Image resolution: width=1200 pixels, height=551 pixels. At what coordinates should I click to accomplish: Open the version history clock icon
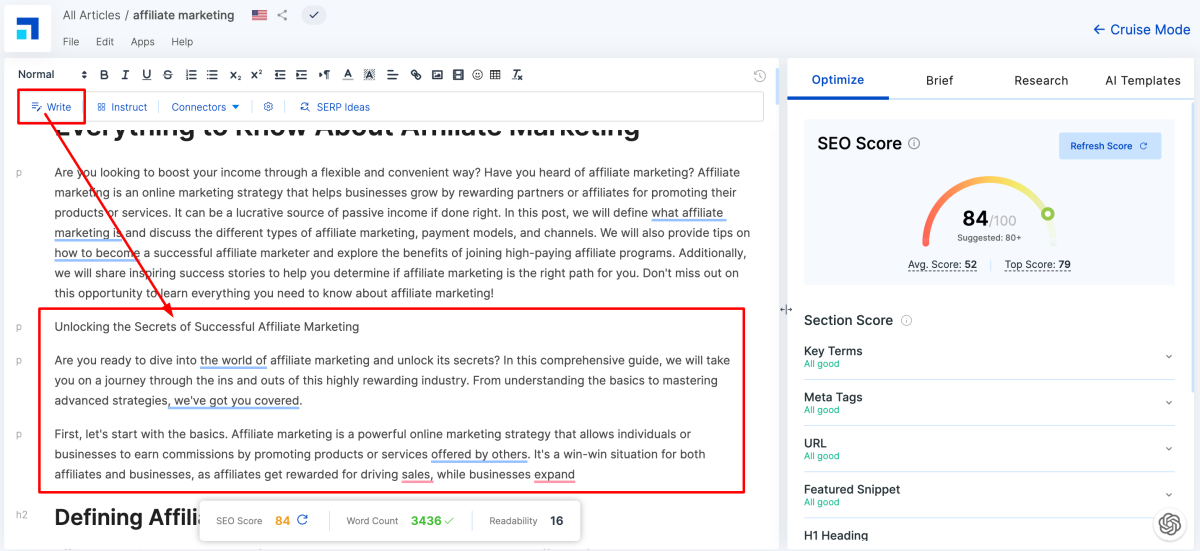pyautogui.click(x=759, y=76)
